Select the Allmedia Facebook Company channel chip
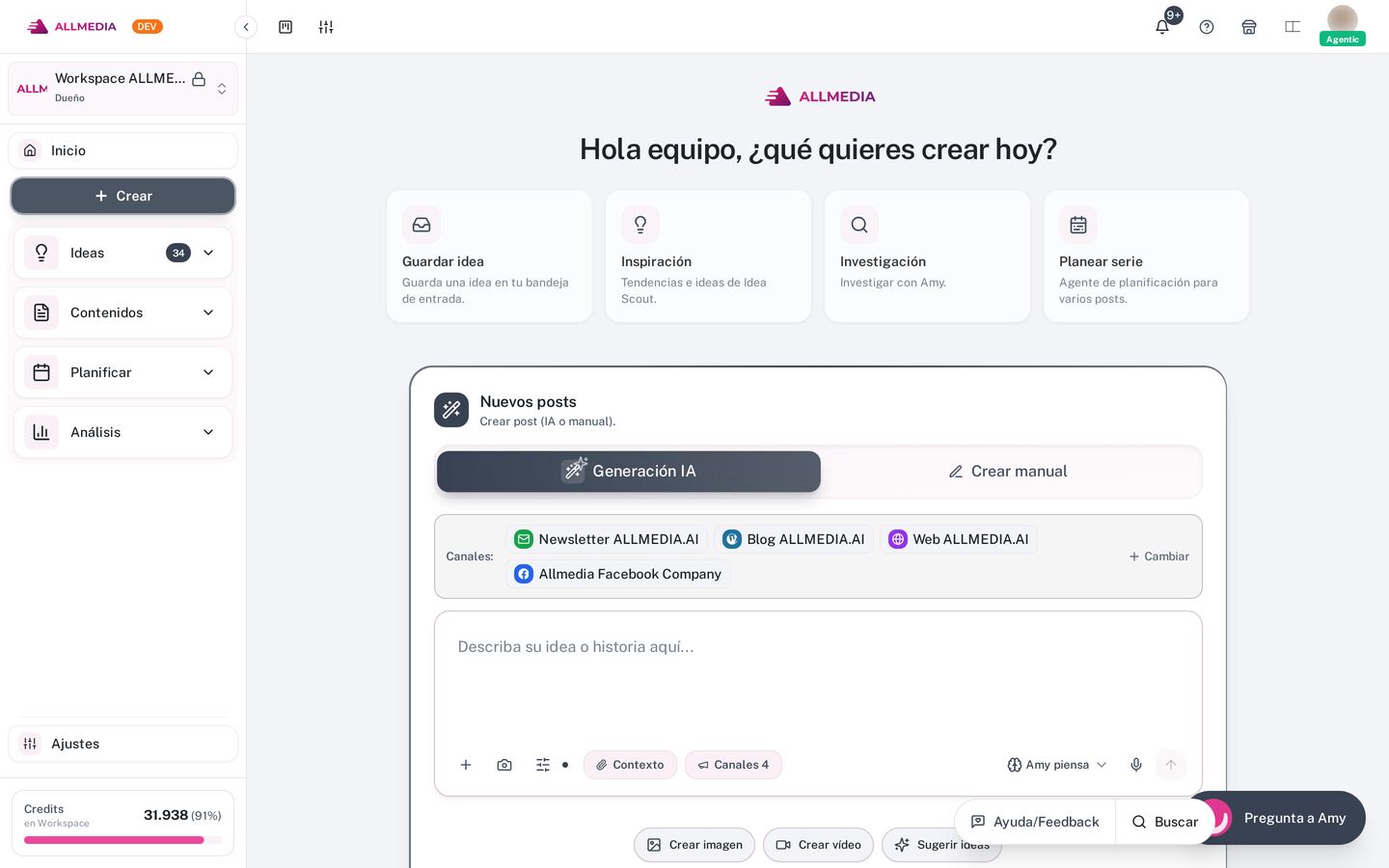1389x868 pixels. tap(618, 574)
